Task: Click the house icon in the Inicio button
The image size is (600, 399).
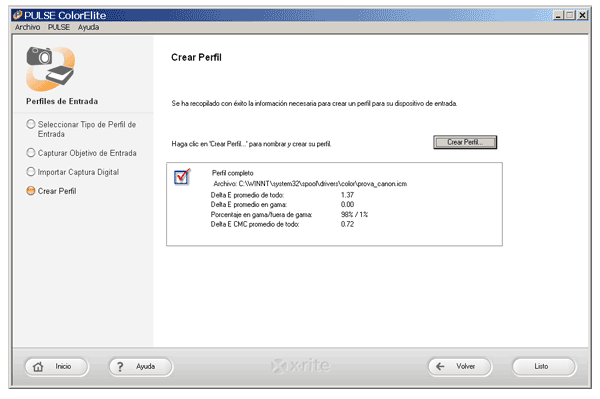Action: [38, 367]
